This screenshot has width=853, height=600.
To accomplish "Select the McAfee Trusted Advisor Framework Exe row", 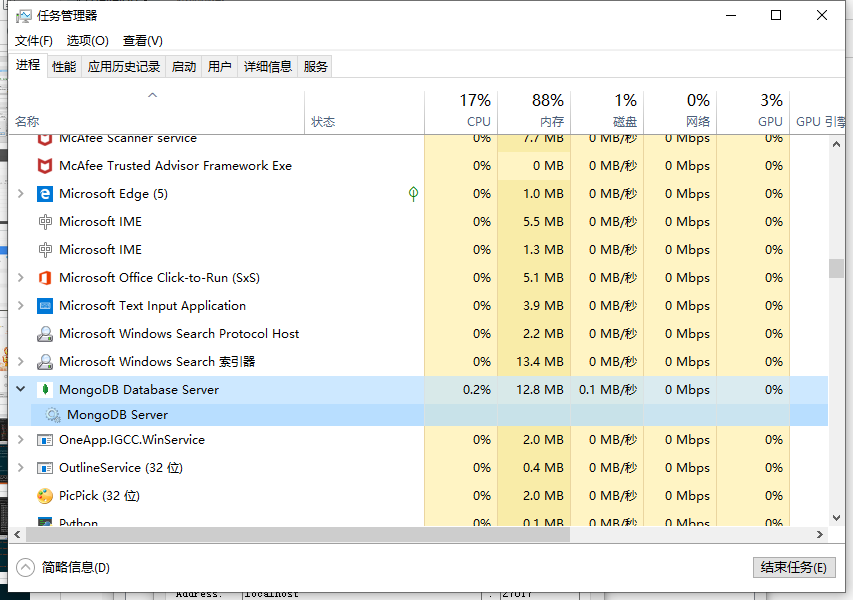I will point(418,166).
